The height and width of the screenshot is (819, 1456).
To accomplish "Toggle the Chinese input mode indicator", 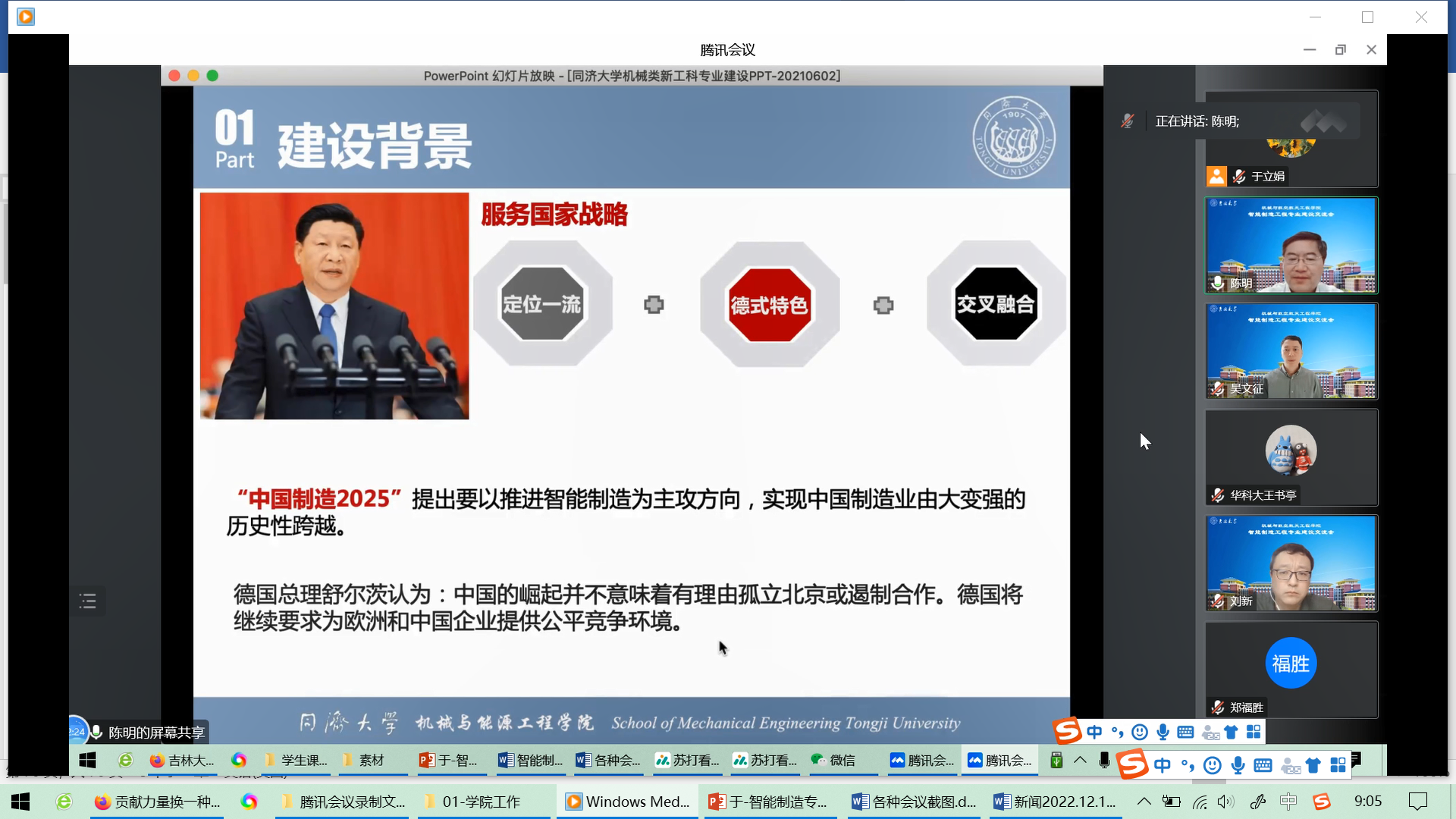I will pos(1288,802).
